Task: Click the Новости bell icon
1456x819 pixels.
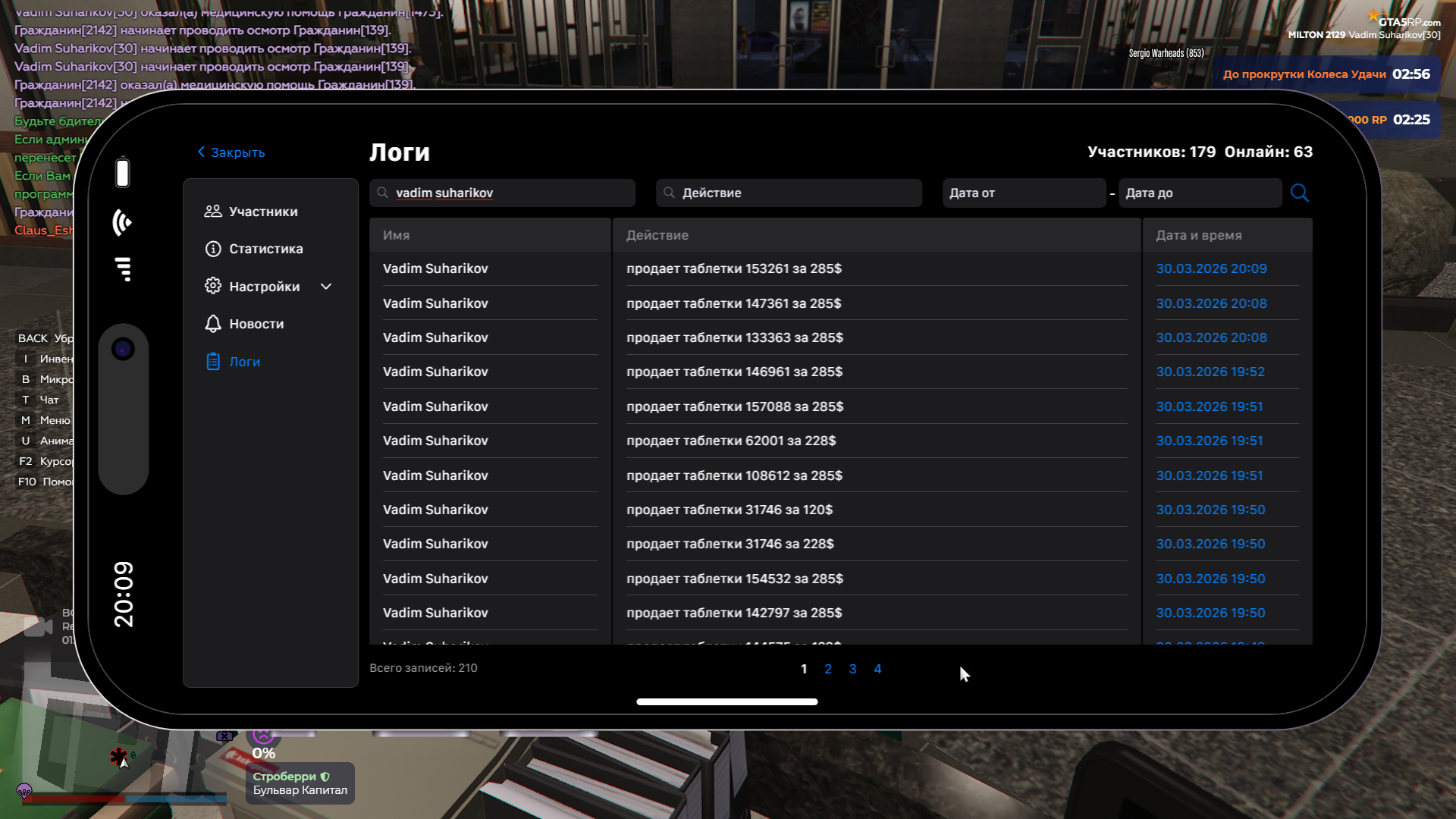Action: (x=213, y=324)
